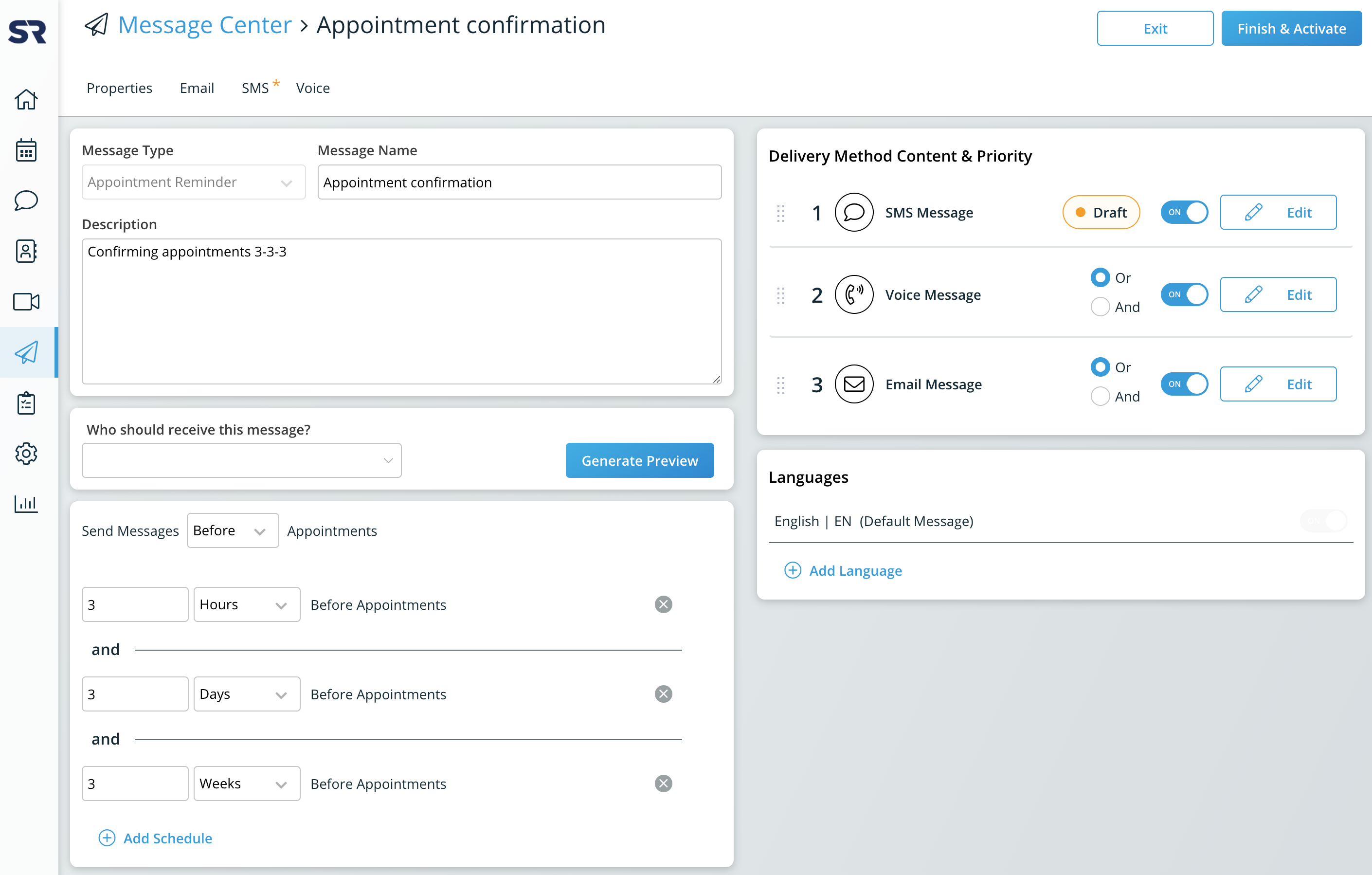Open the Video camera sidebar icon

click(26, 302)
